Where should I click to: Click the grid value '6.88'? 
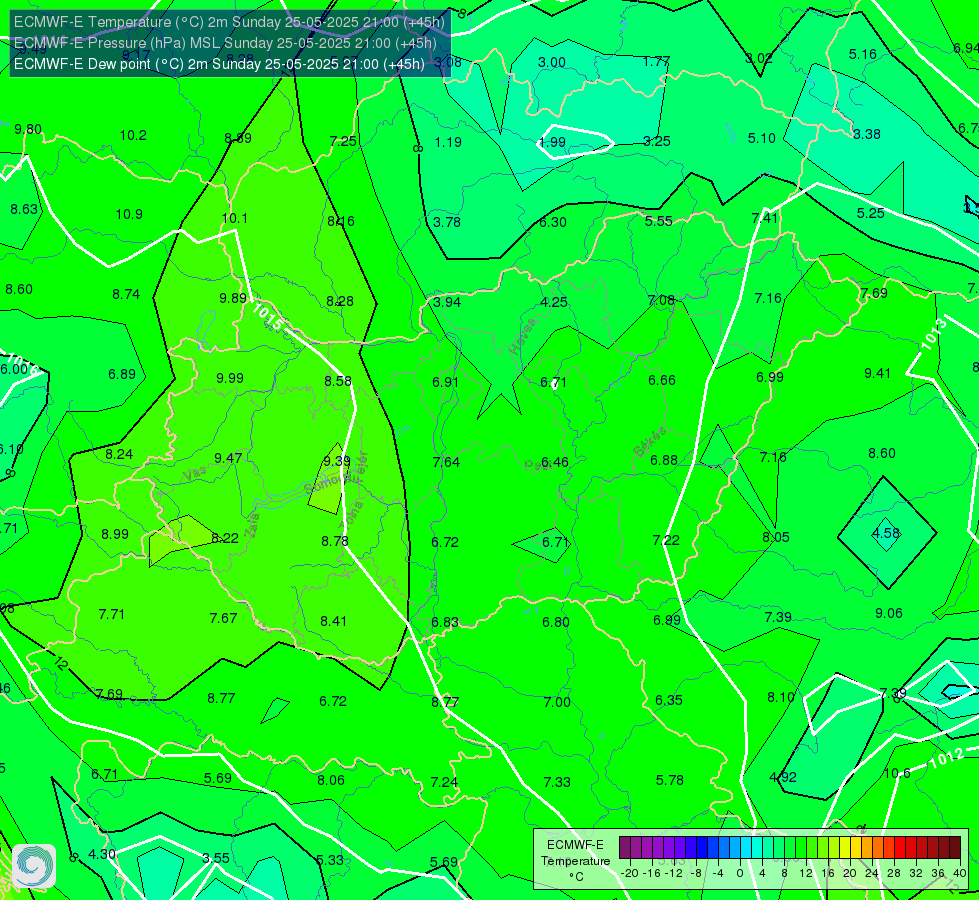[664, 460]
